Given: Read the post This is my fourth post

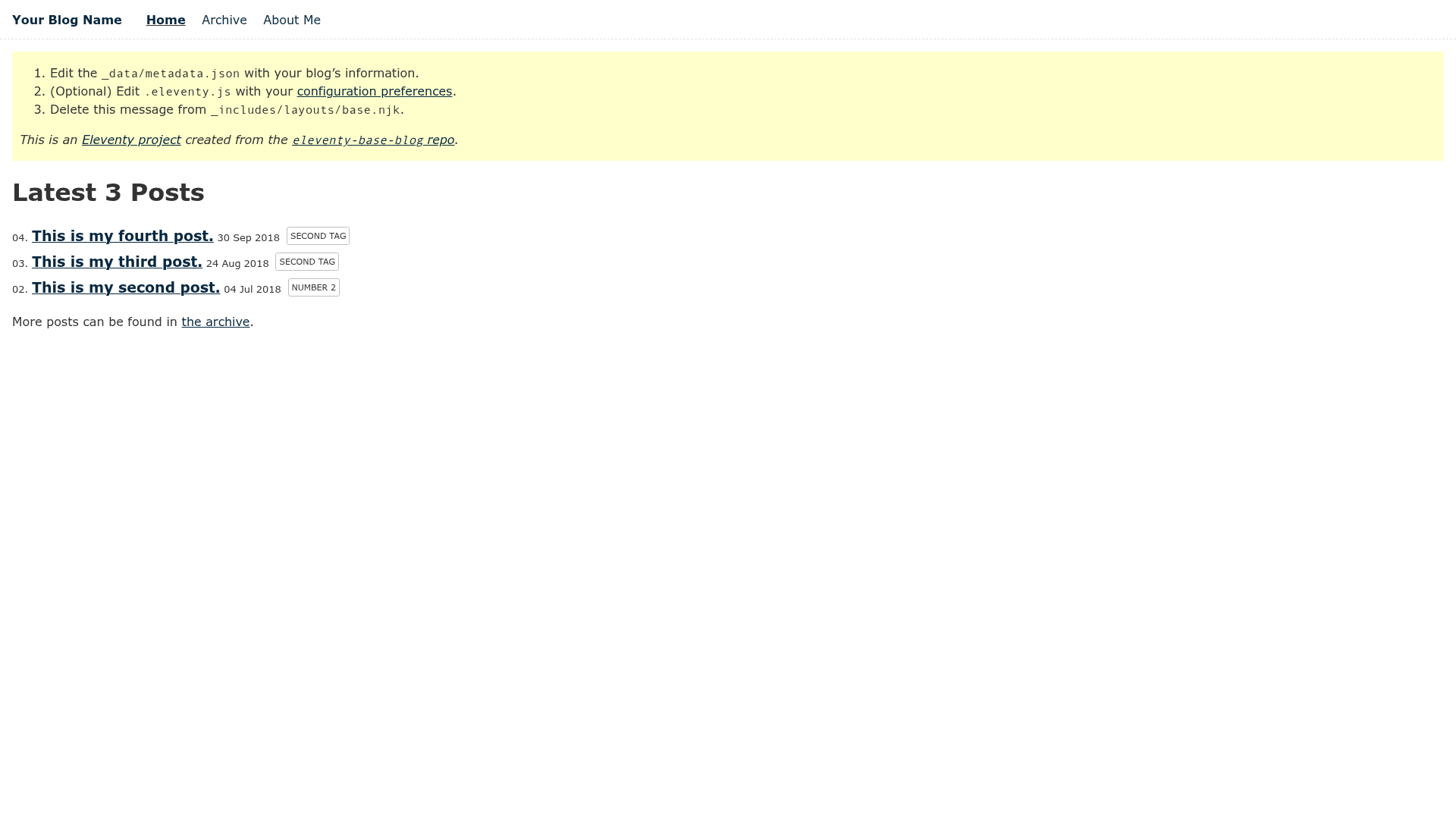Looking at the screenshot, I should tap(122, 237).
